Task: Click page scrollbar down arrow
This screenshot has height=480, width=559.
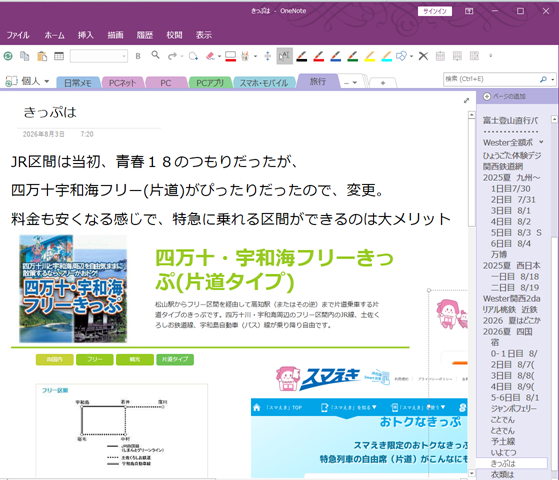Action: [472, 473]
